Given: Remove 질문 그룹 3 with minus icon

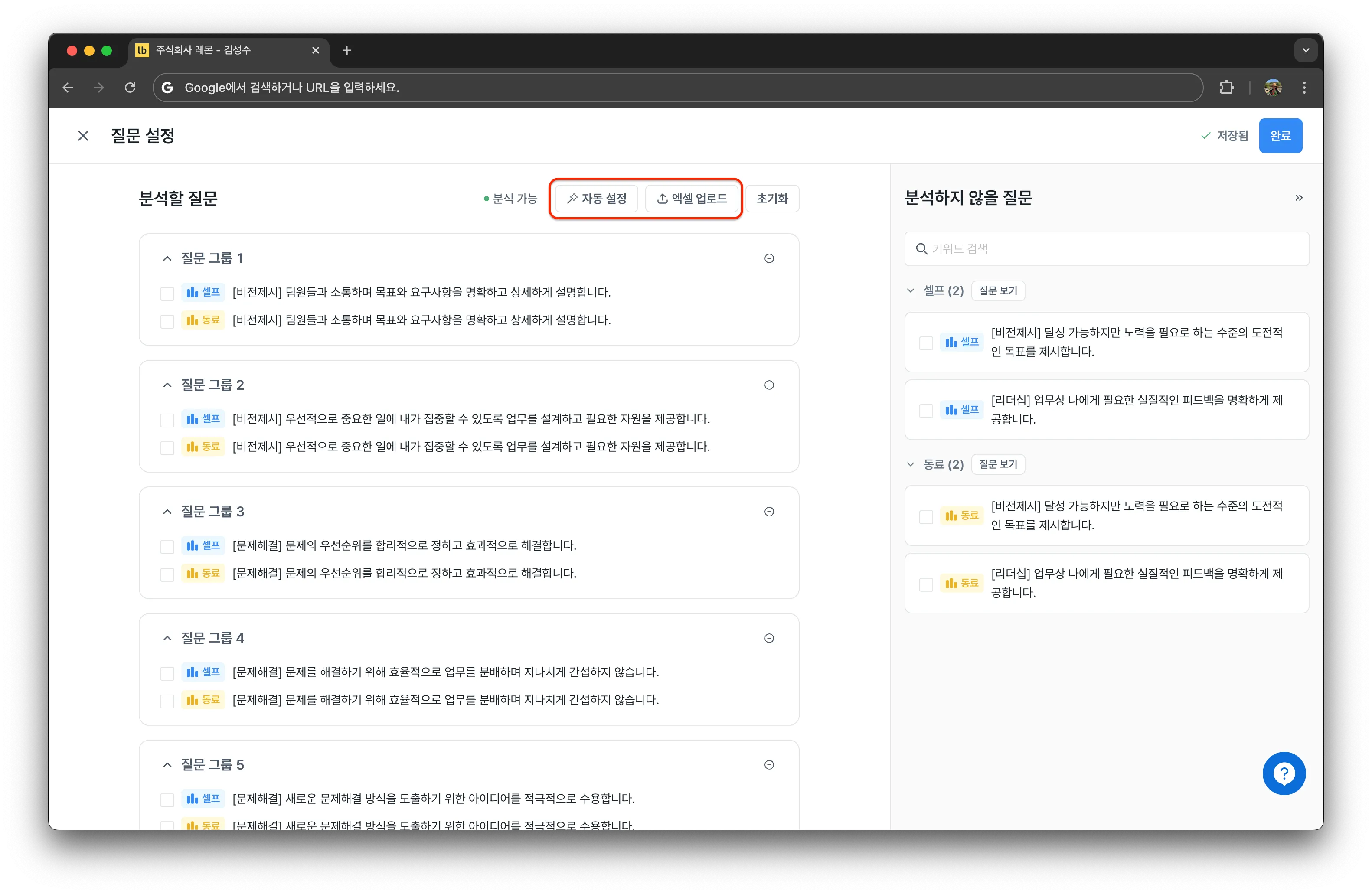Looking at the screenshot, I should (x=769, y=512).
